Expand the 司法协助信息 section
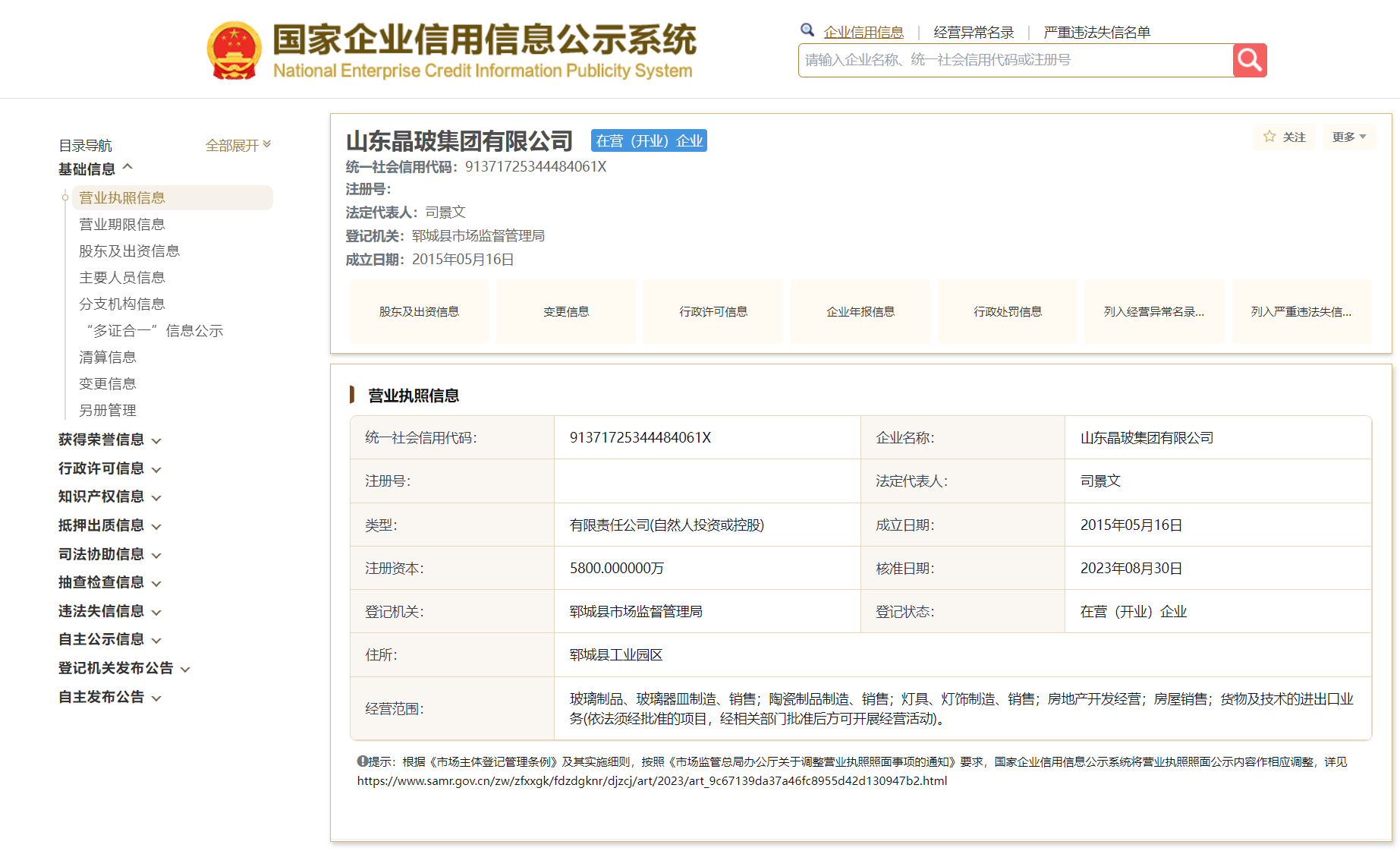Screen dimensions: 1400x851 point(110,554)
